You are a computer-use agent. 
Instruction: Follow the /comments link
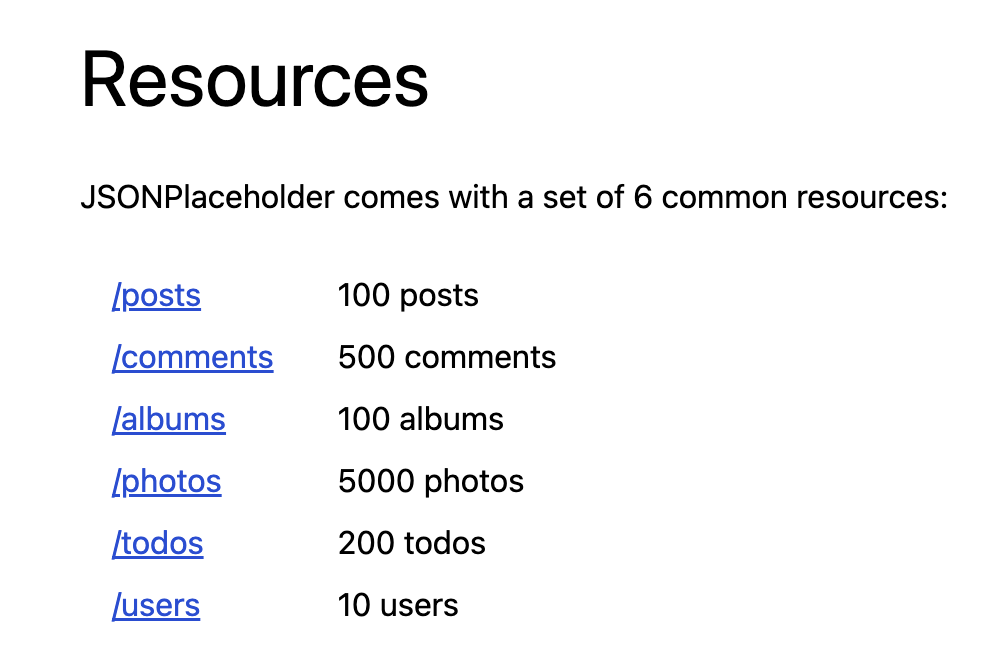tap(193, 357)
